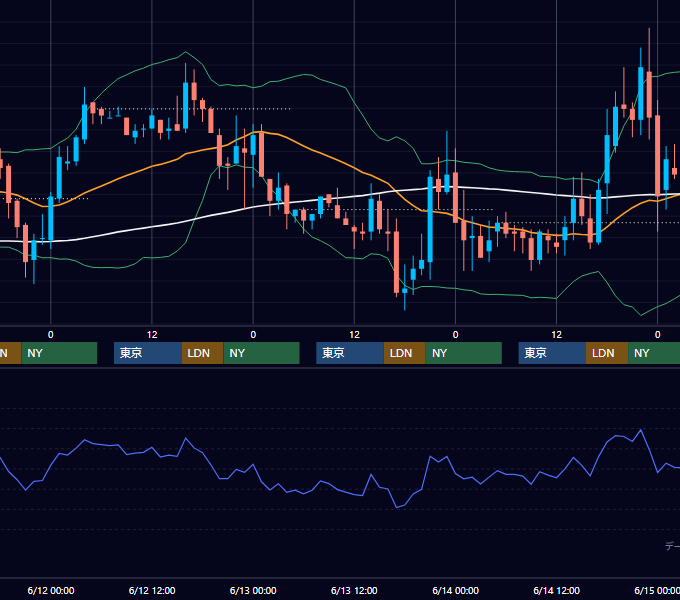
Task: Select the 東京 session block on 6/14
Action: tap(552, 353)
